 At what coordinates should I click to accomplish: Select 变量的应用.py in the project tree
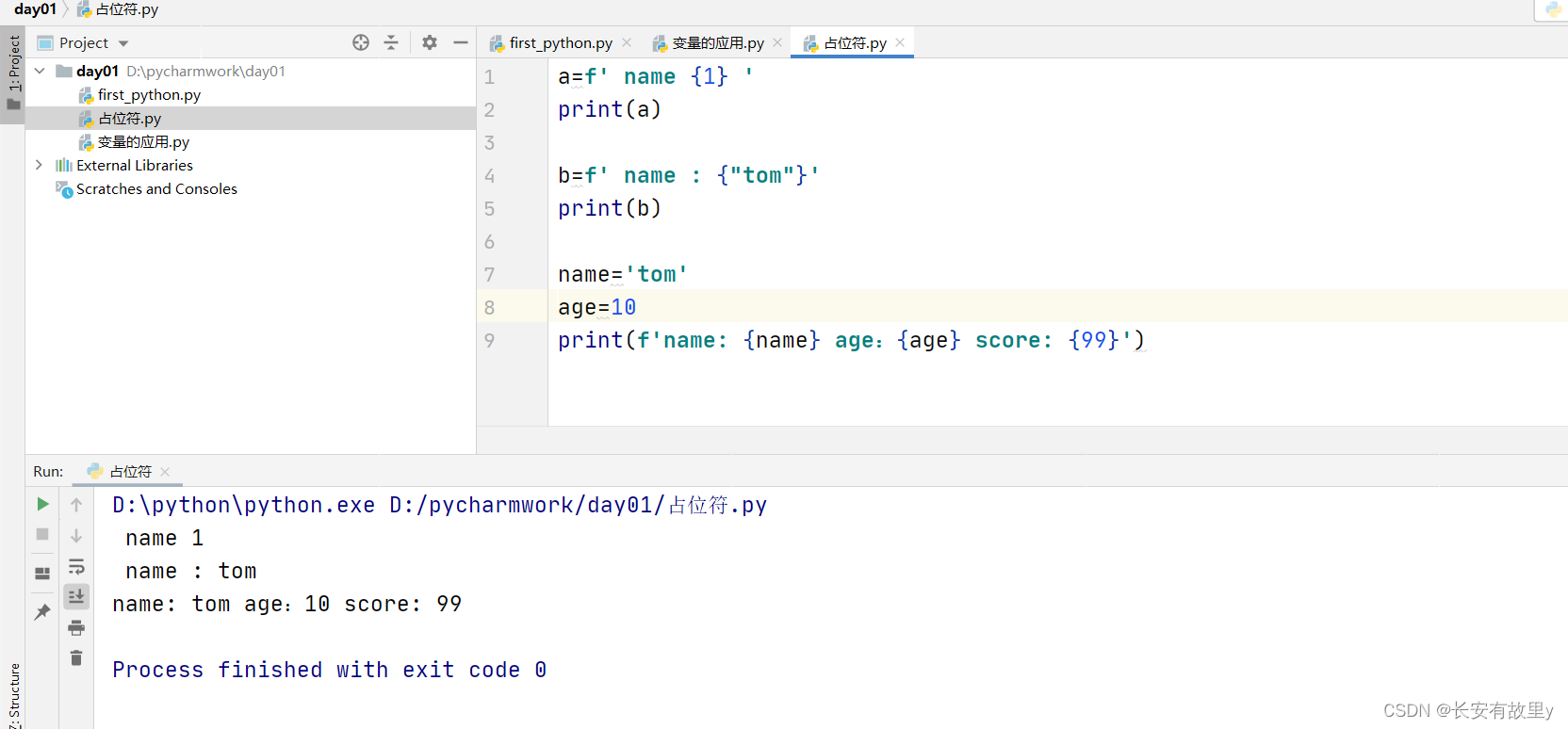coord(143,141)
